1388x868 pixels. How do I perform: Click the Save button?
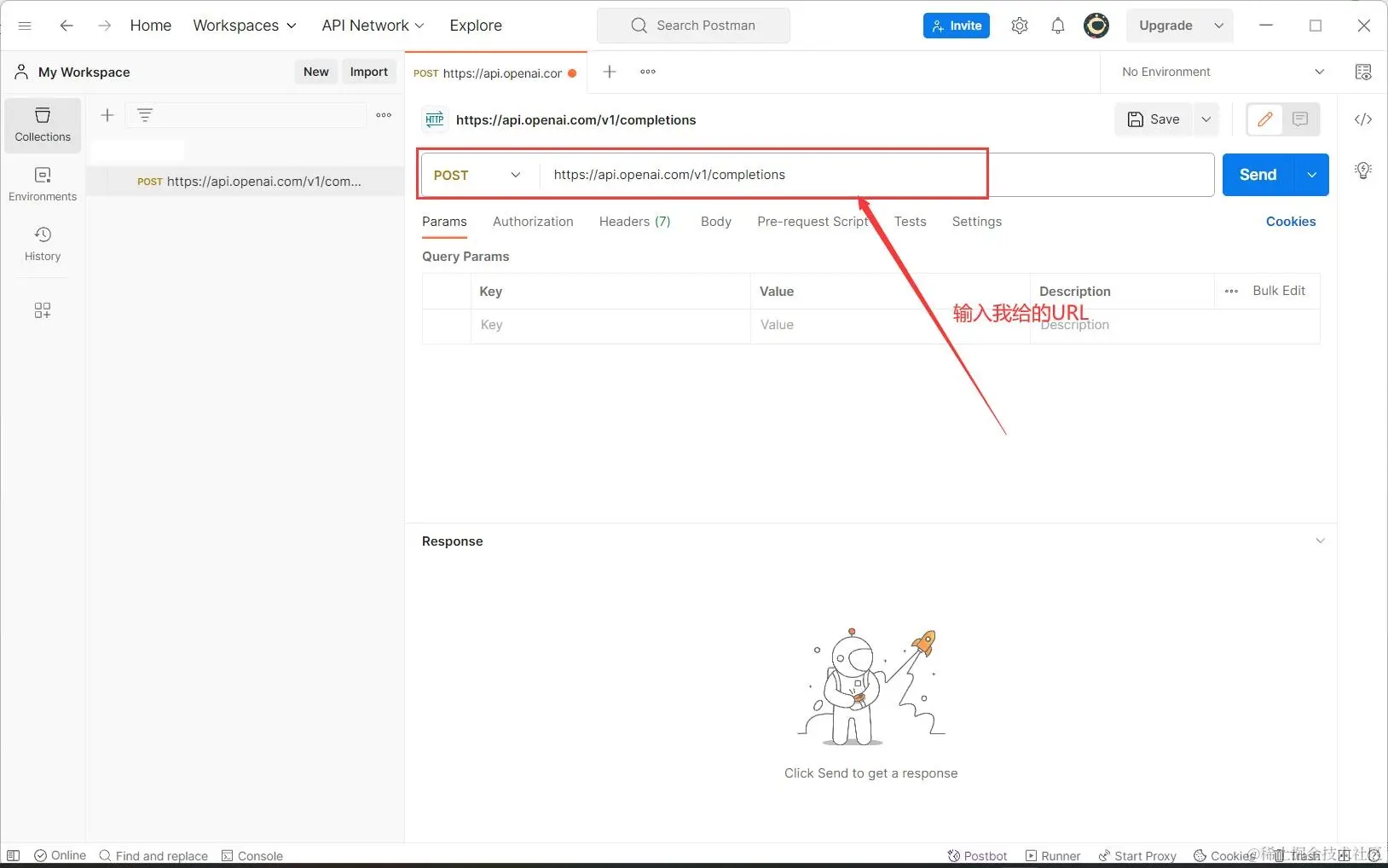click(1154, 119)
